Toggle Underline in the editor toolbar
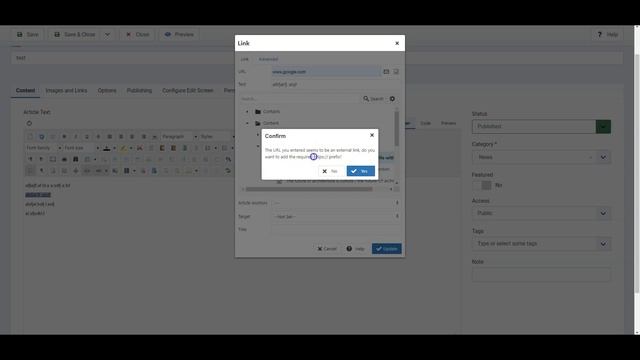Viewport: 640px width, 360px height. click(87, 137)
